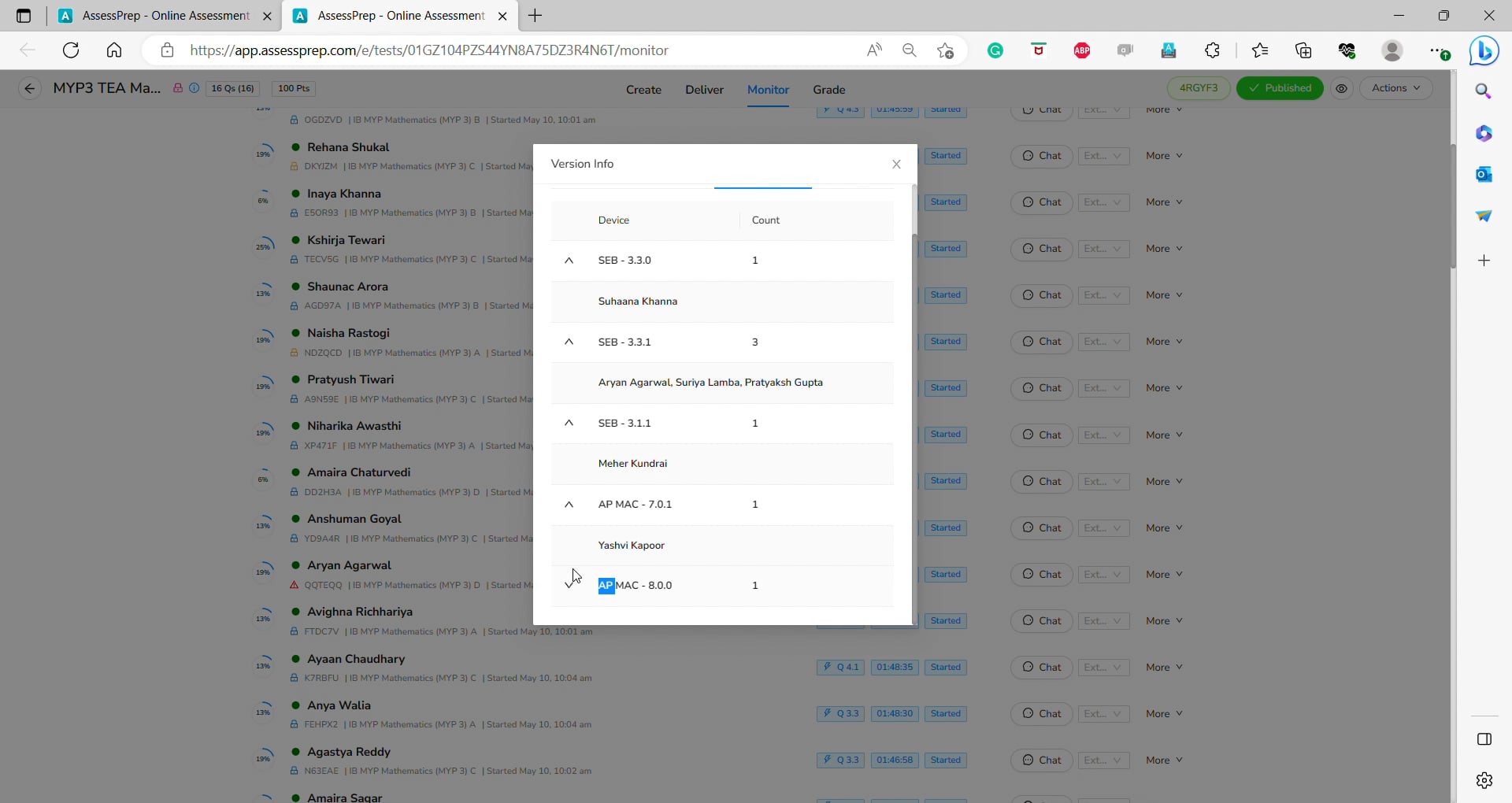1512x803 pixels.
Task: Chat with Kshirja Tewari
Action: point(1041,249)
